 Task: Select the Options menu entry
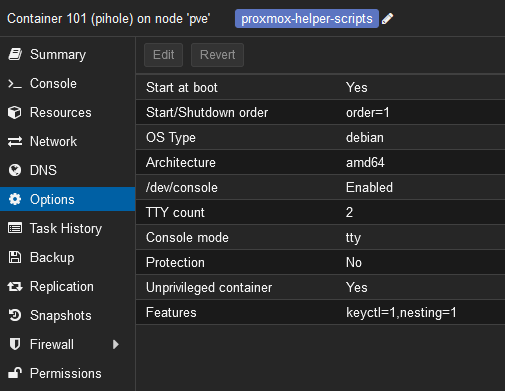67,199
